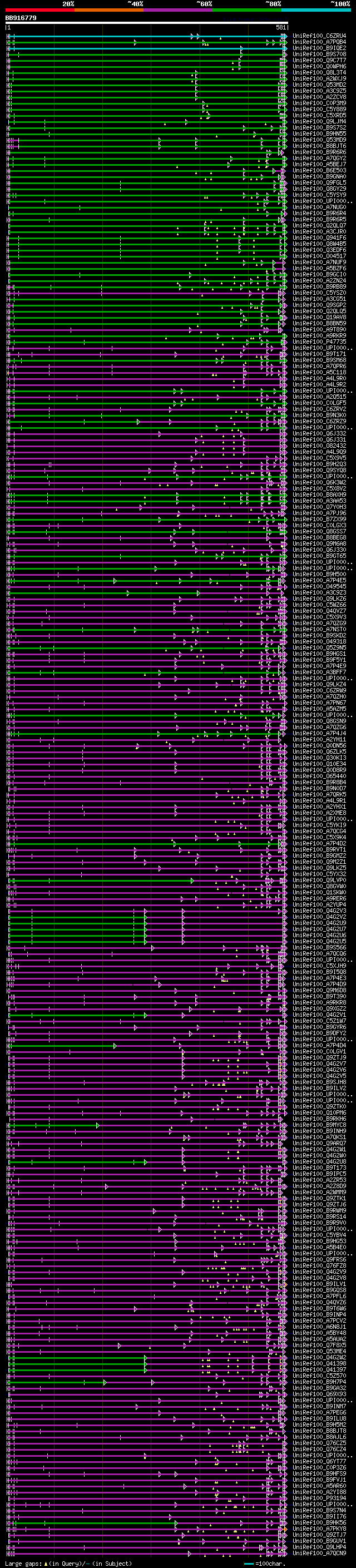Select label UniRef100_B9T173

(x=319, y=1168)
